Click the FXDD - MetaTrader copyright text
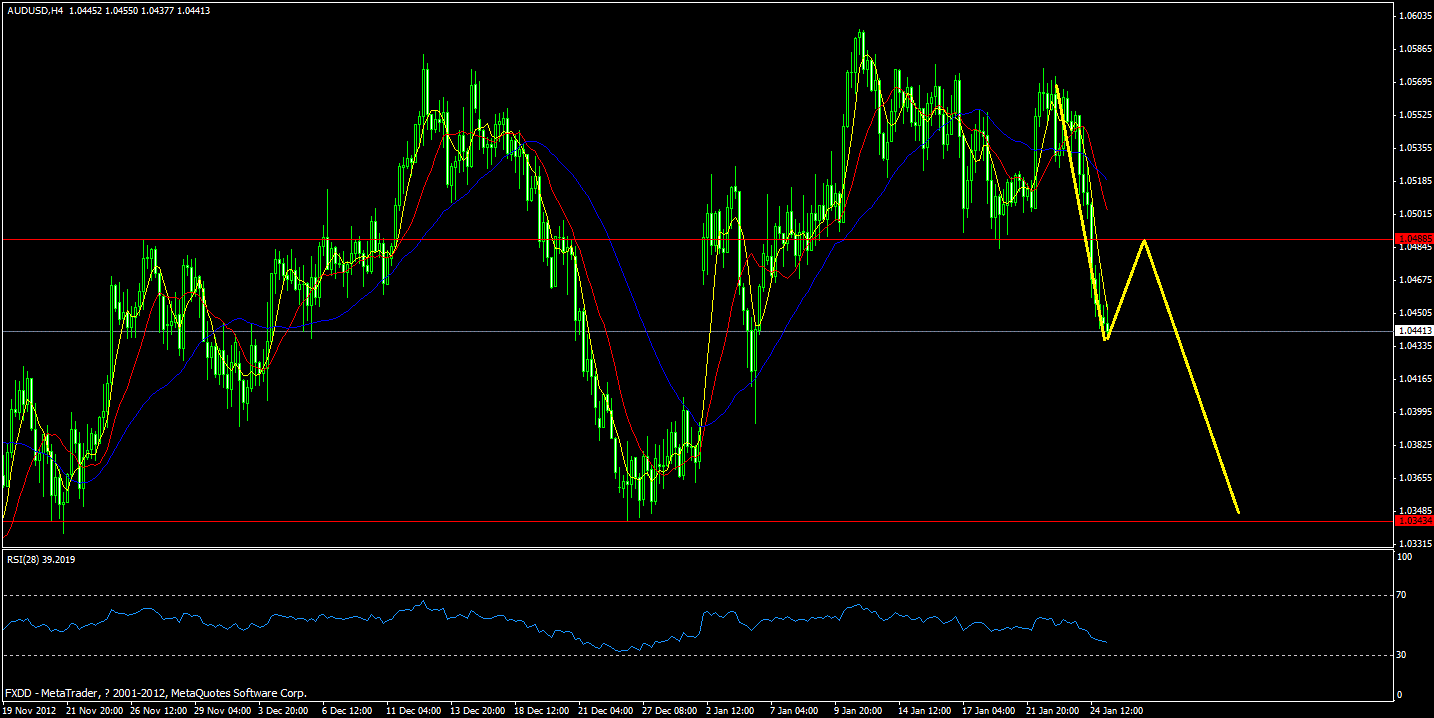 pos(157,693)
